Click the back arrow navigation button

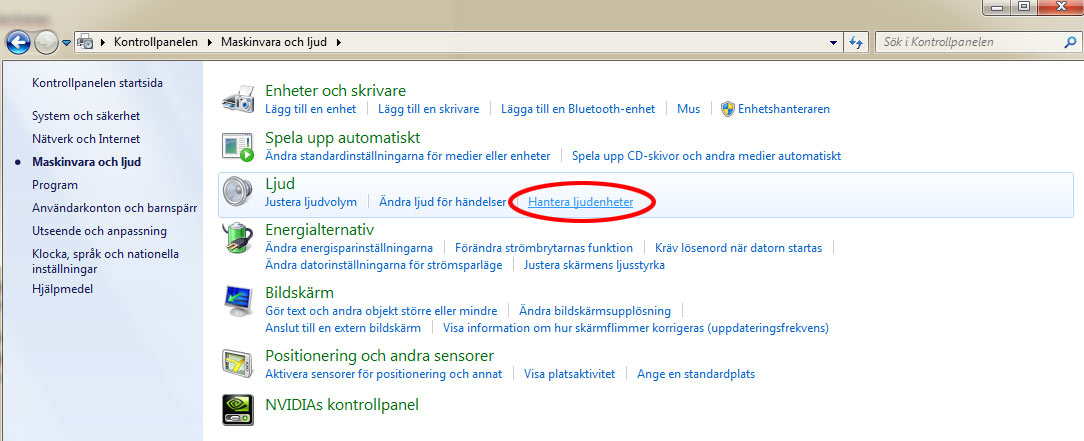pyautogui.click(x=19, y=42)
